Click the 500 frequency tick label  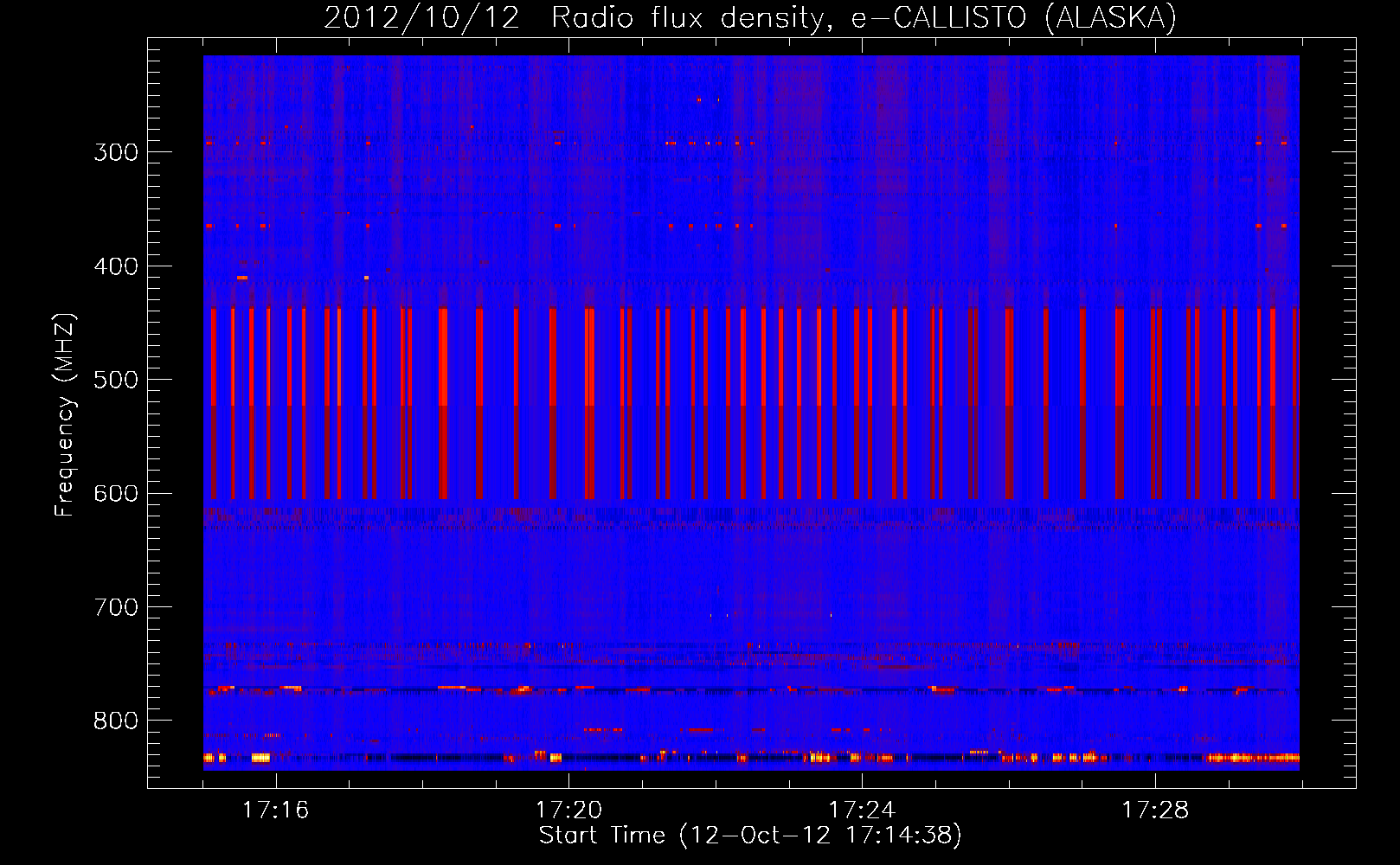pyautogui.click(x=116, y=380)
